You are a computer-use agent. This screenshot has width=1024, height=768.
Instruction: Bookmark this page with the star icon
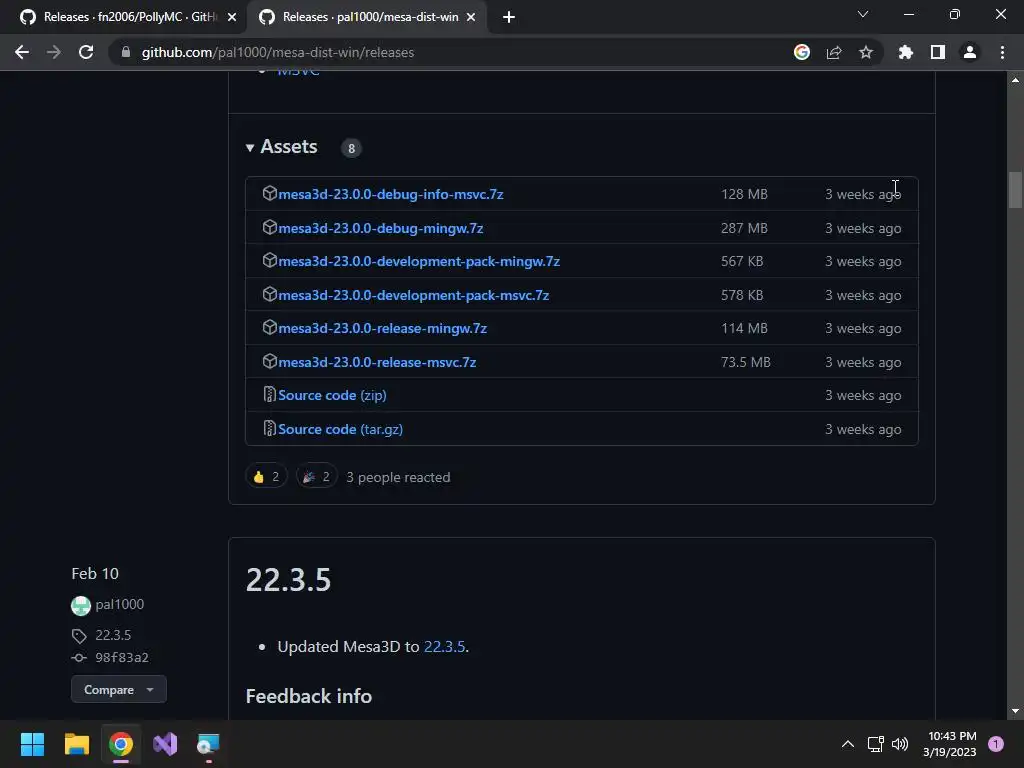click(866, 52)
